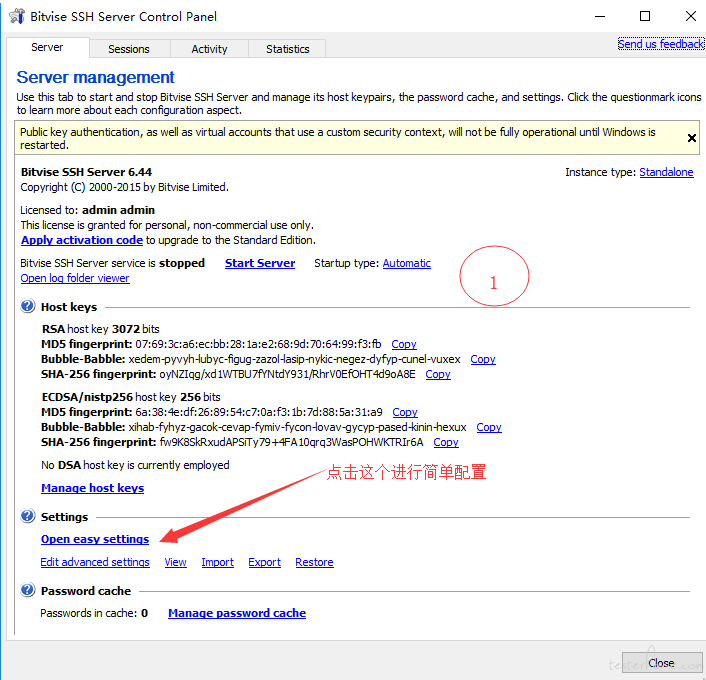Copy the ECDSA MD5 fingerprint
706x680 pixels.
tap(405, 412)
